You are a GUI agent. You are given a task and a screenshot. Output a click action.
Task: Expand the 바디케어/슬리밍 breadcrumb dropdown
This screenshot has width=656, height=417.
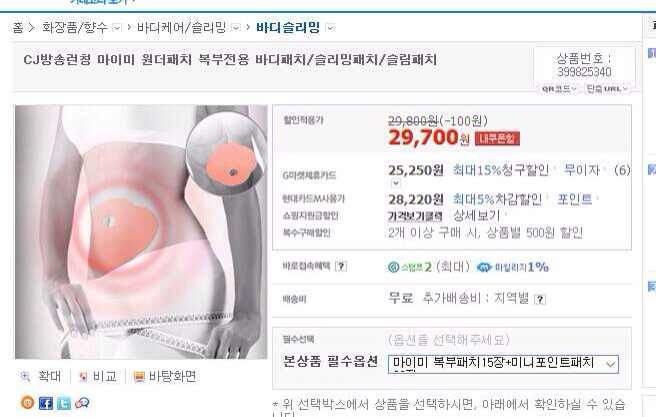(x=236, y=28)
